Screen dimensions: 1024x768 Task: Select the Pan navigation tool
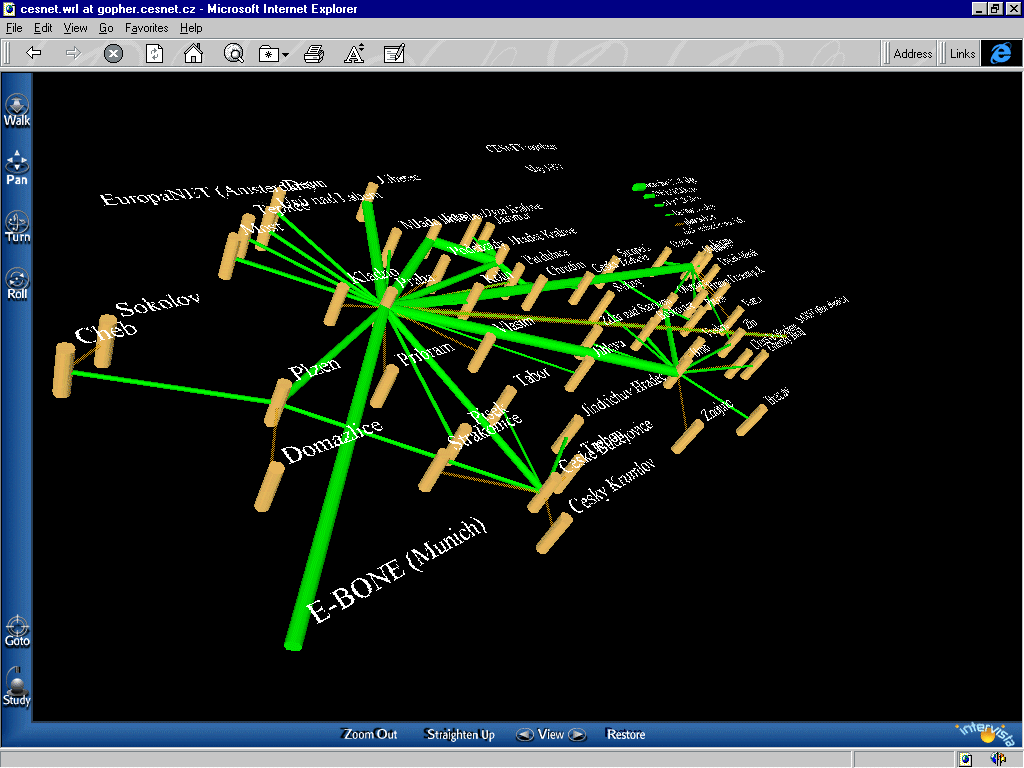click(17, 166)
